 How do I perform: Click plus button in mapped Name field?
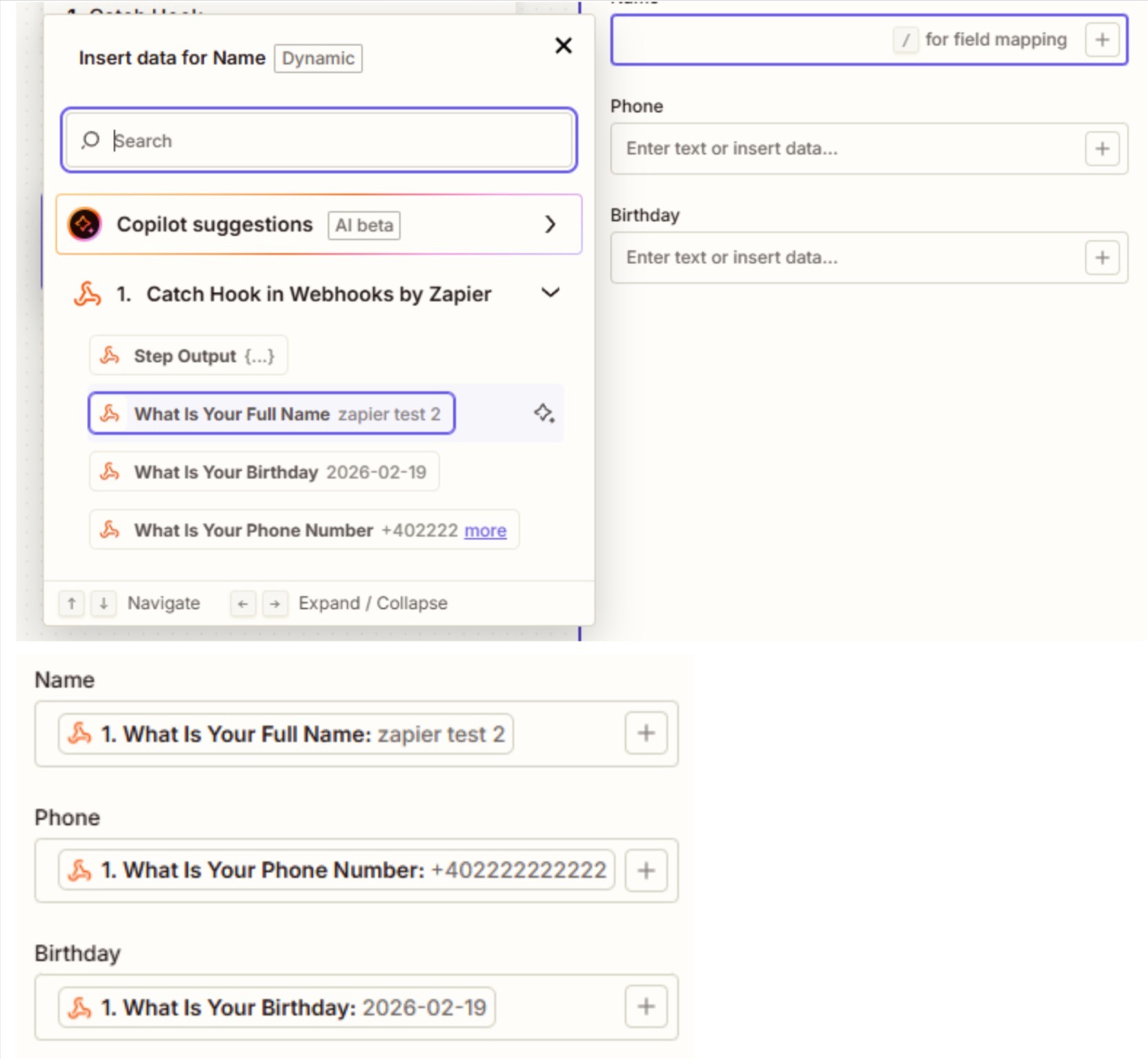click(x=646, y=733)
